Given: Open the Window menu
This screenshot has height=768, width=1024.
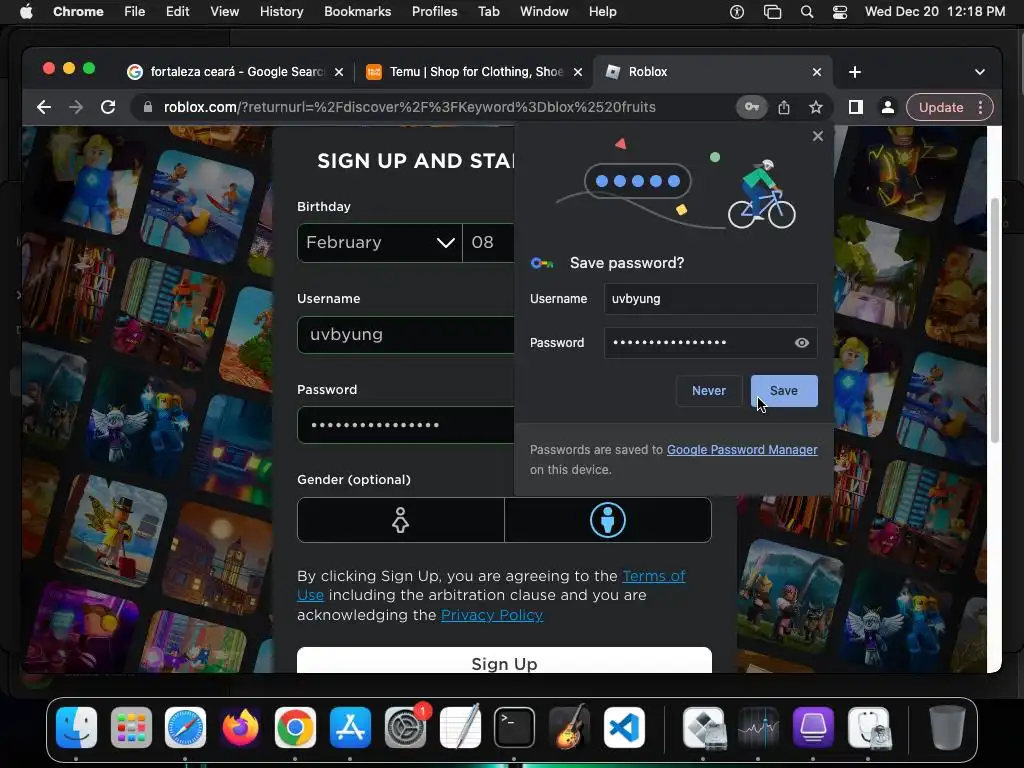Looking at the screenshot, I should pyautogui.click(x=544, y=12).
